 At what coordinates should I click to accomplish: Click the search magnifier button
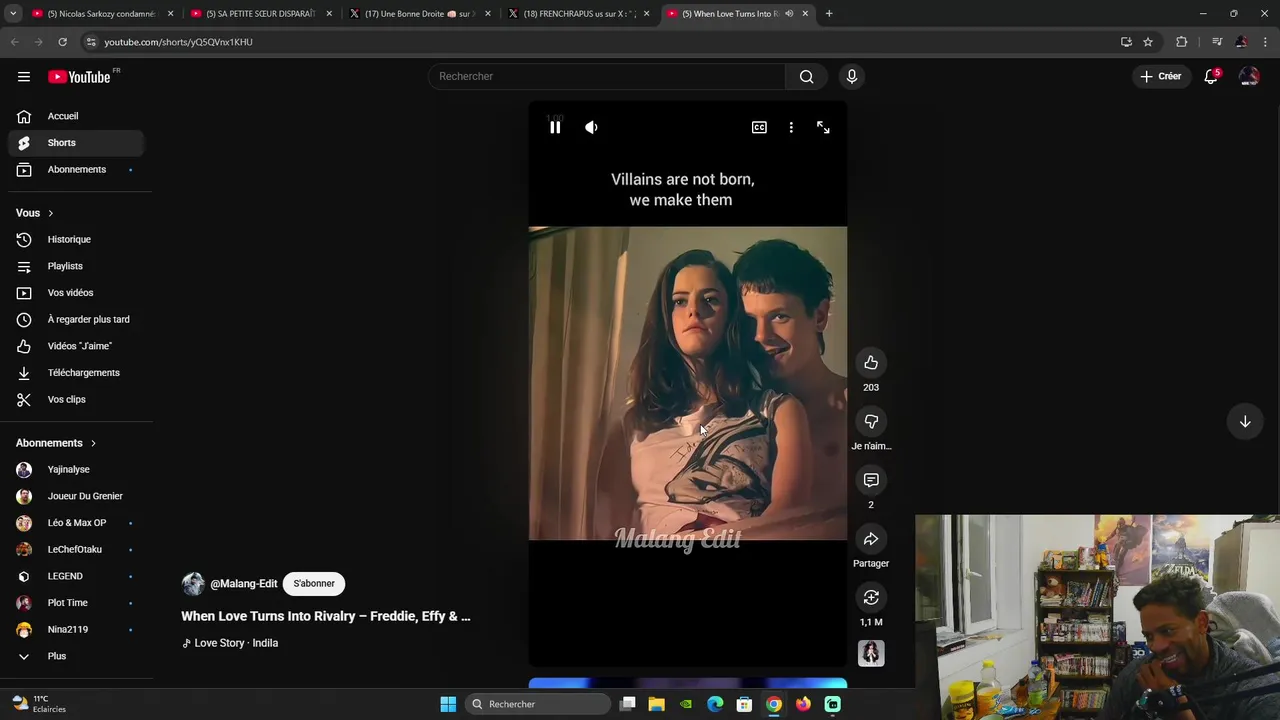(807, 76)
